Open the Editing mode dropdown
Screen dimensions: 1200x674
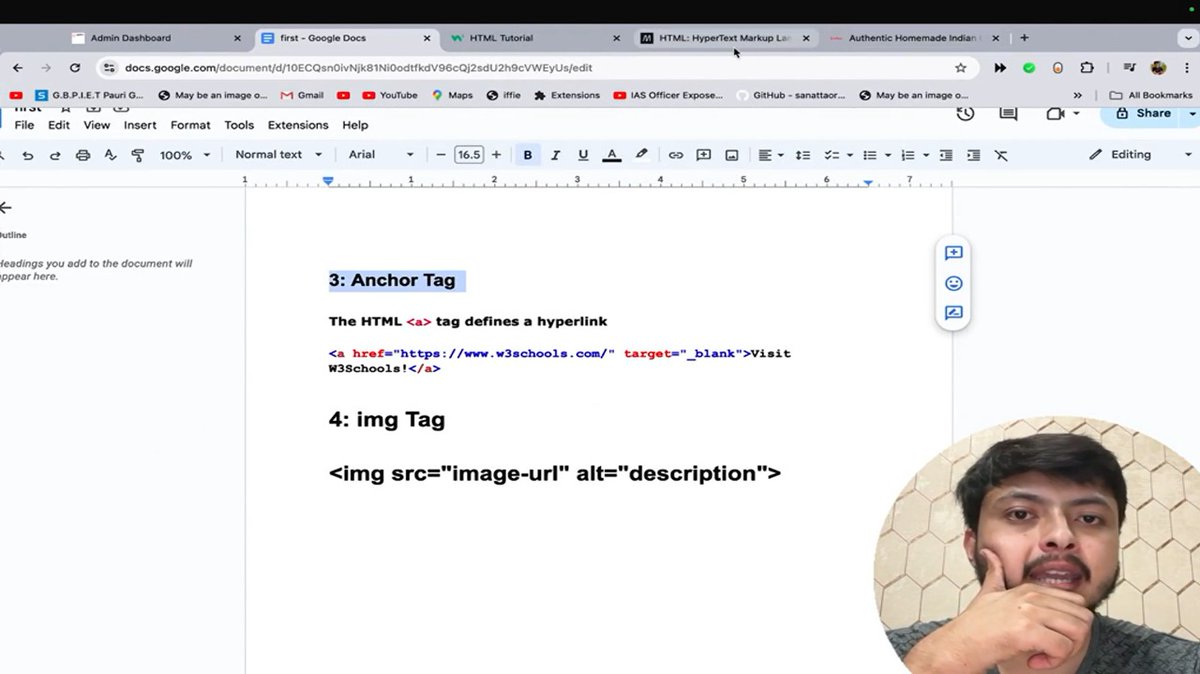tap(1141, 155)
